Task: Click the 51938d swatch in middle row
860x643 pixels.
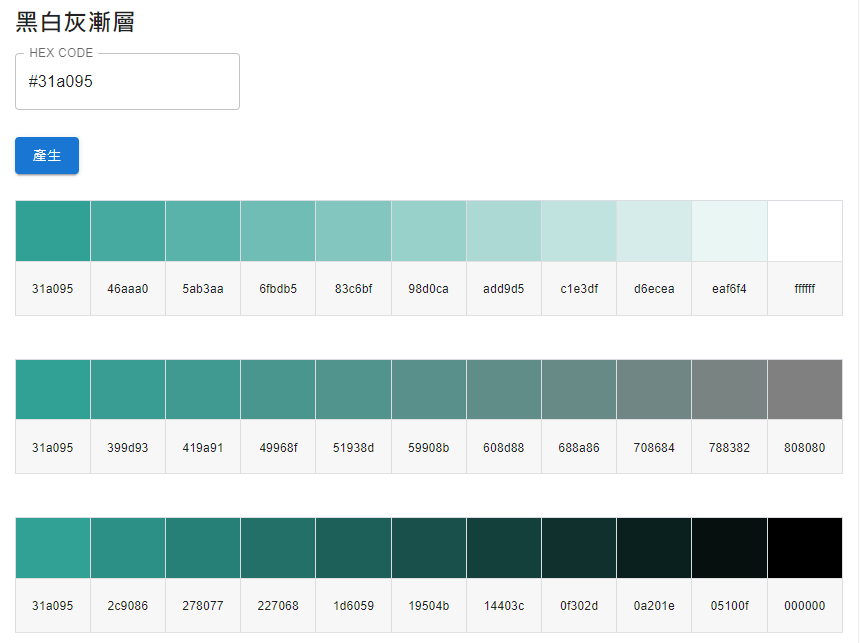Action: tap(353, 388)
